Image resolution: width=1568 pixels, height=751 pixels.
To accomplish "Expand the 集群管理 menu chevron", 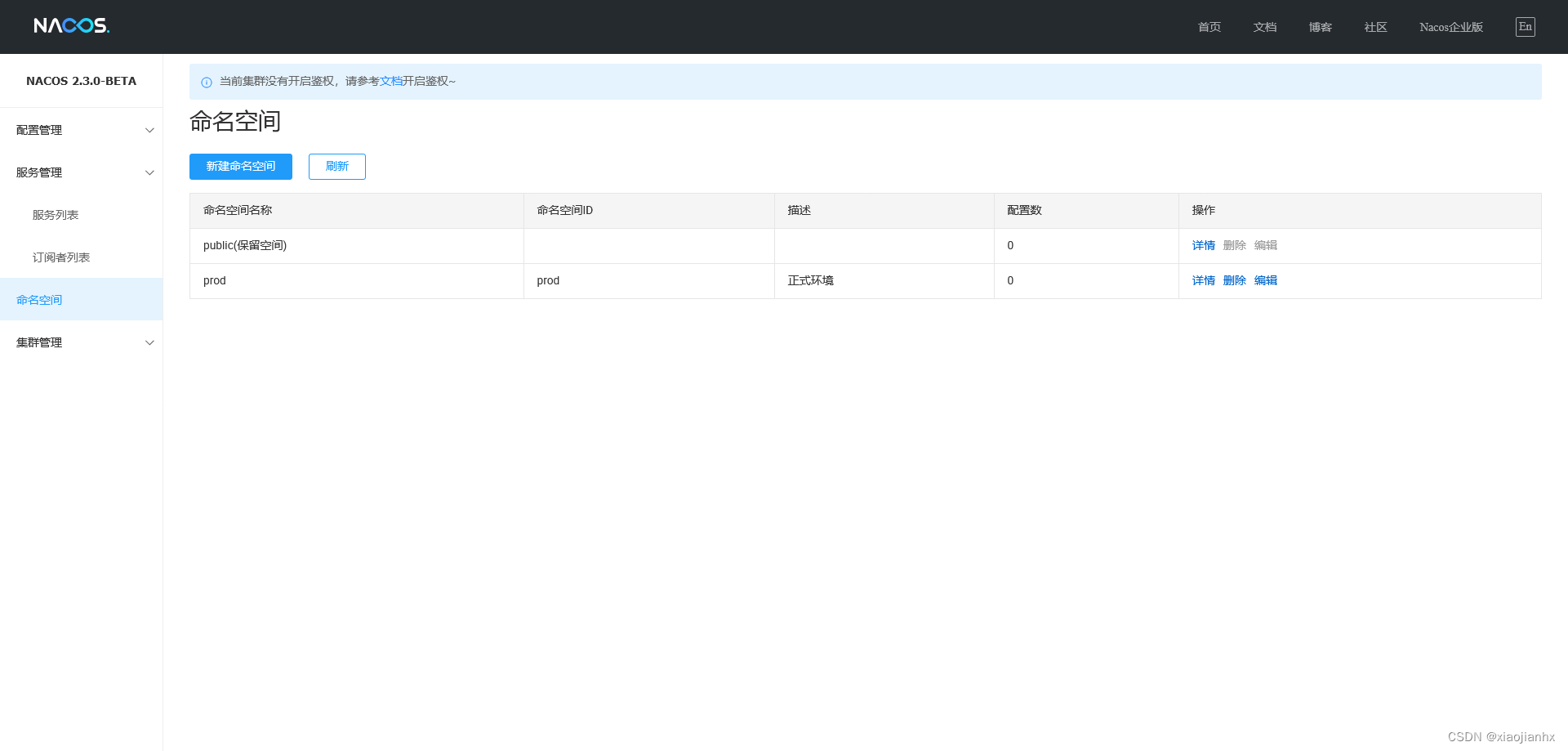I will (149, 342).
